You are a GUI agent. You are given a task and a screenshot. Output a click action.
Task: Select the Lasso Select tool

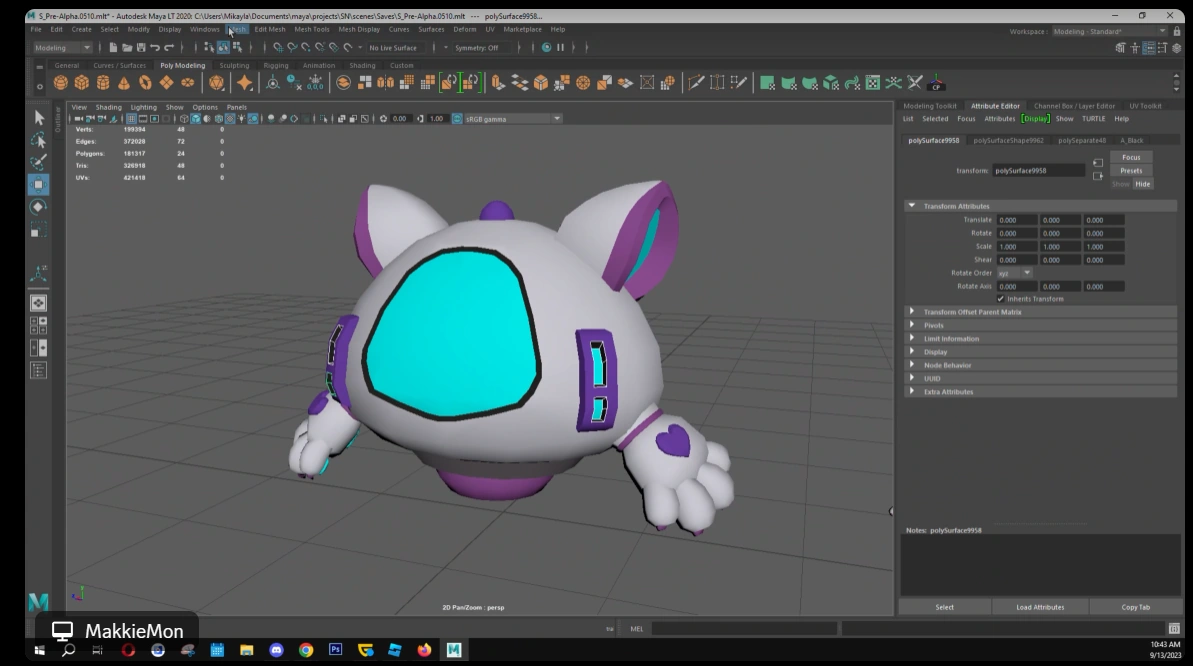point(38,140)
